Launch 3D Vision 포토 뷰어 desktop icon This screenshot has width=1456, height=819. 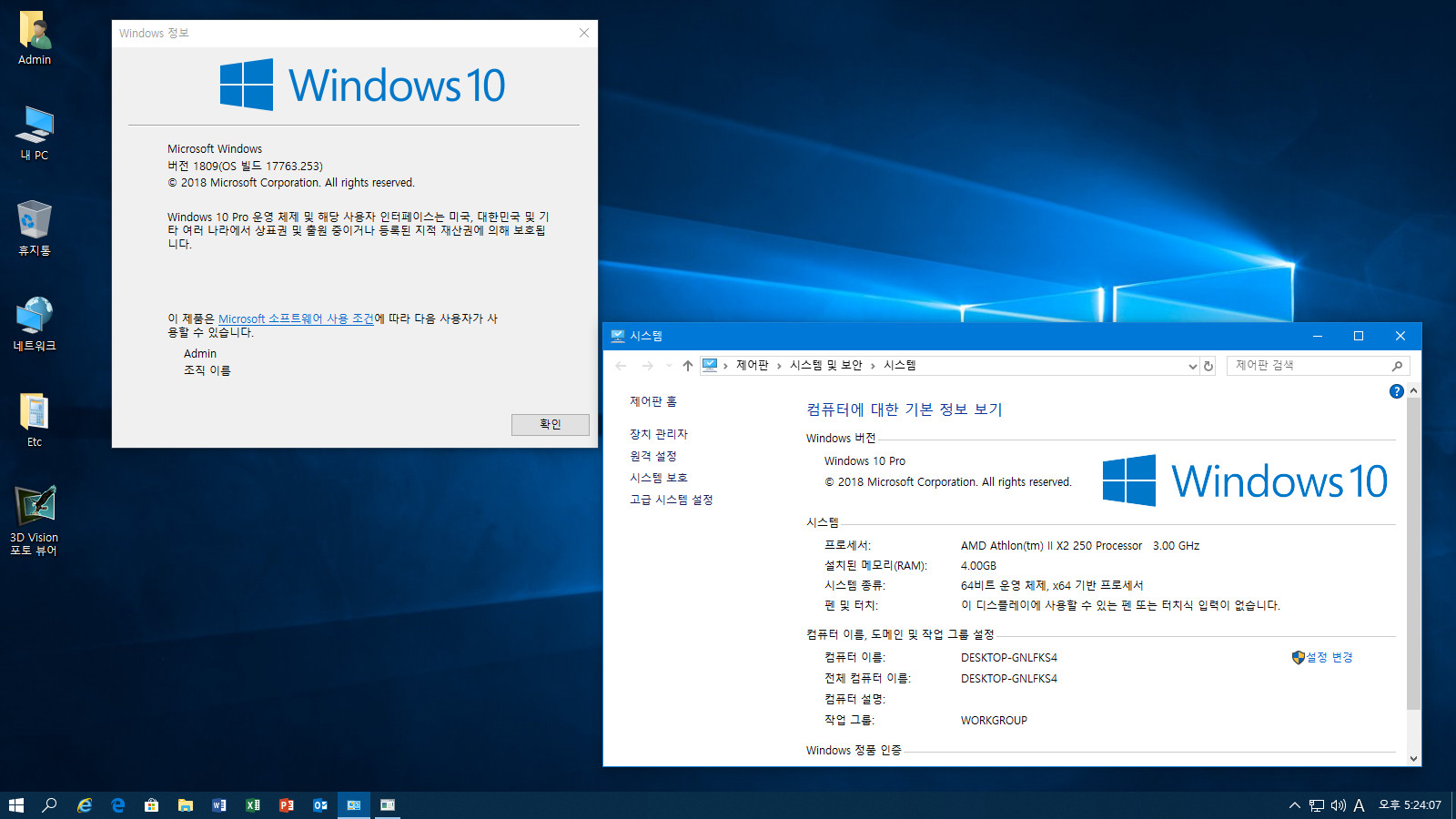point(35,521)
